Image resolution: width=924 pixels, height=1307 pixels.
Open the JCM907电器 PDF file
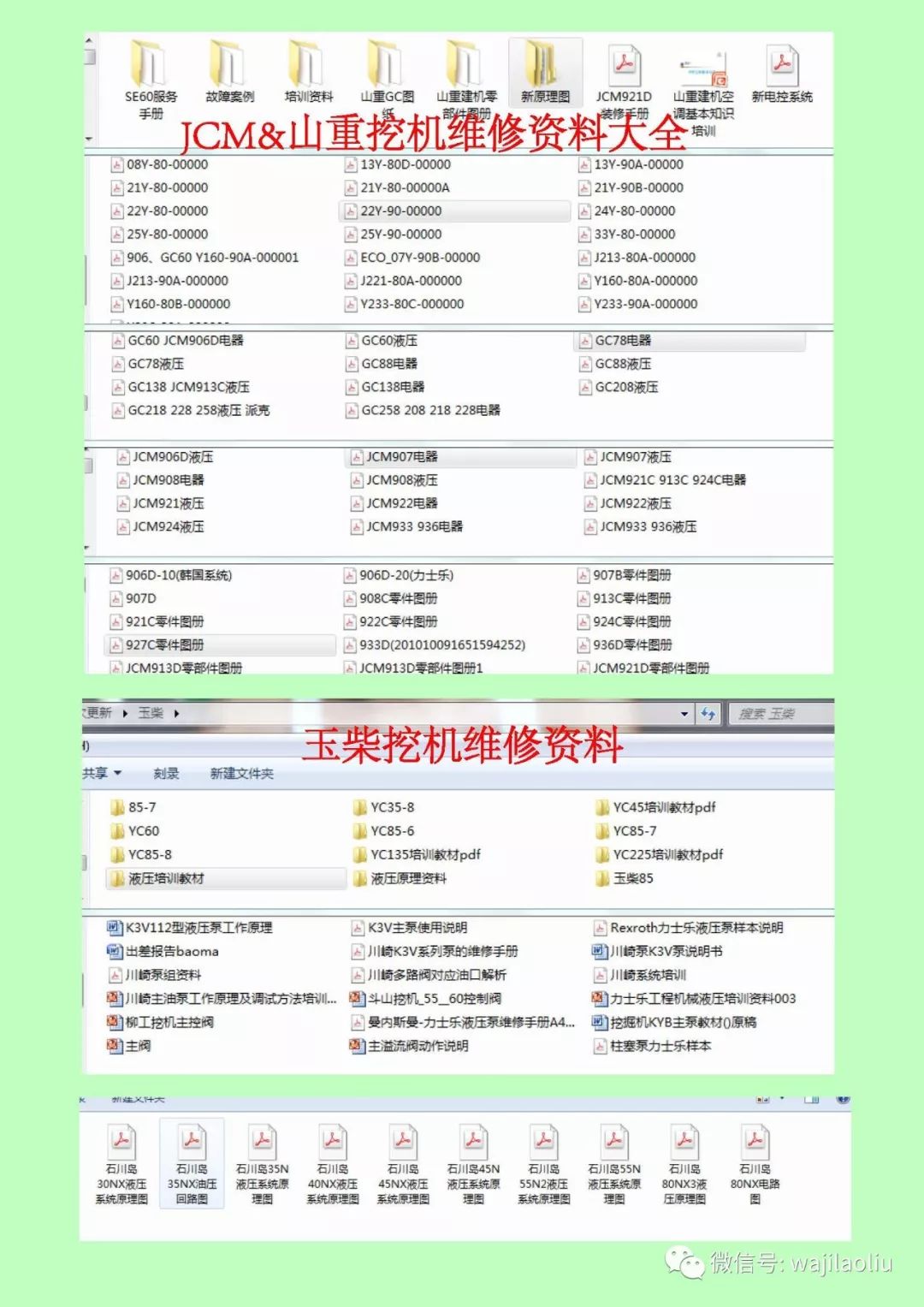point(399,457)
